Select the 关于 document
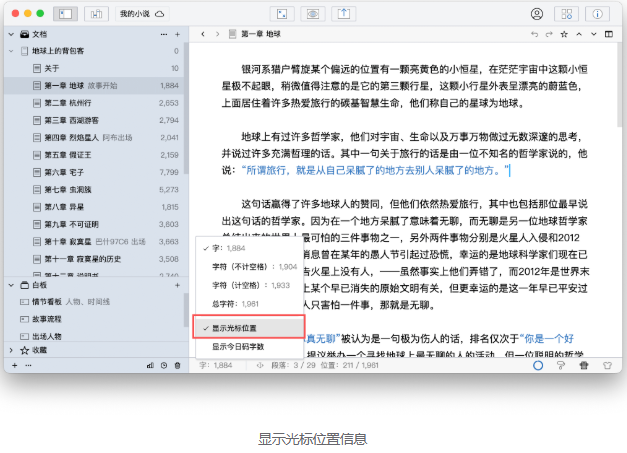The height and width of the screenshot is (453, 627). pos(94,68)
